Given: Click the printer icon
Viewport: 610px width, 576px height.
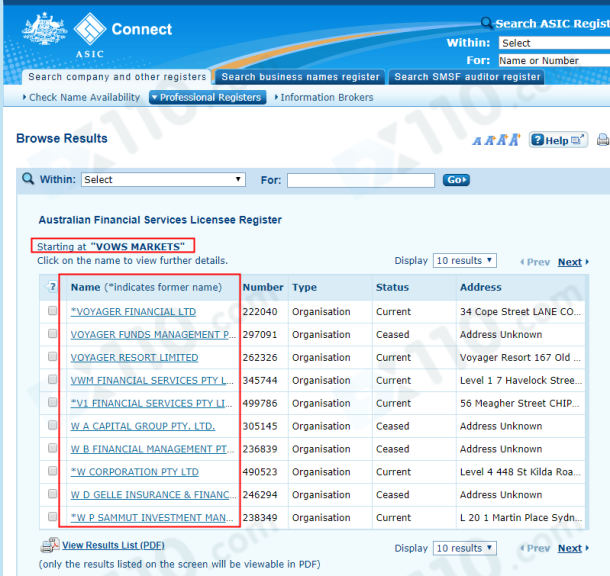Looking at the screenshot, I should (x=603, y=140).
